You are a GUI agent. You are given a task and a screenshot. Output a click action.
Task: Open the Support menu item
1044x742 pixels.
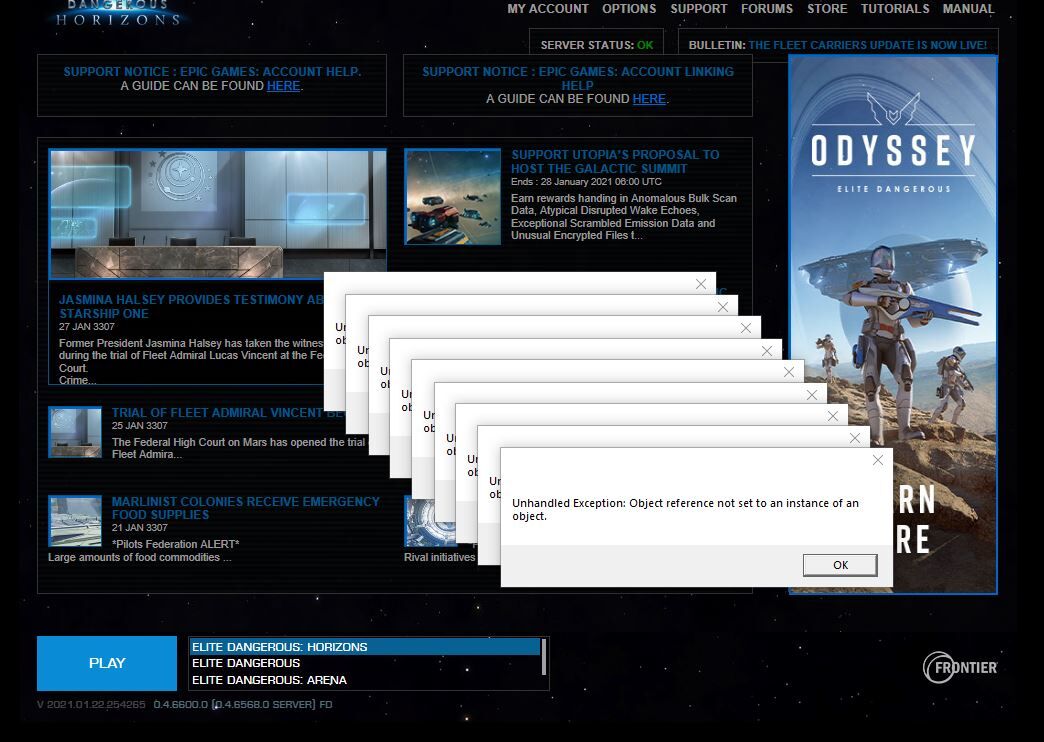698,9
